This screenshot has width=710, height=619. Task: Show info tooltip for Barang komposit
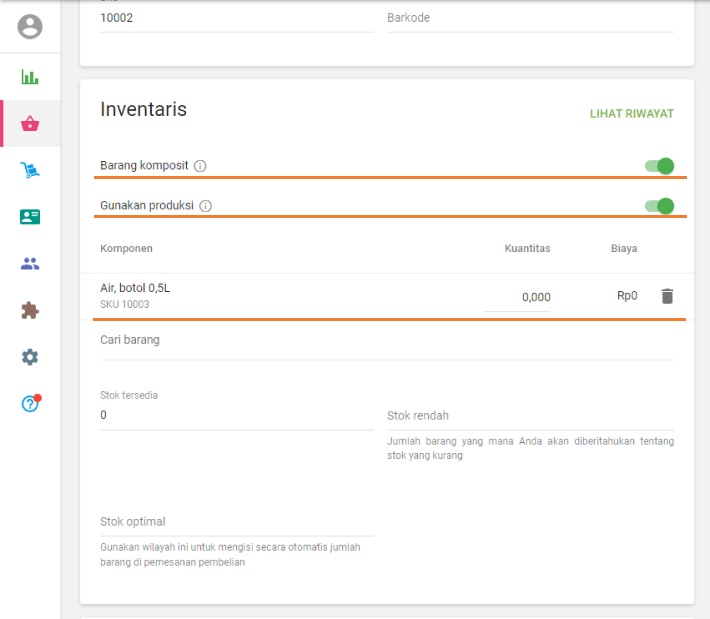tap(200, 166)
